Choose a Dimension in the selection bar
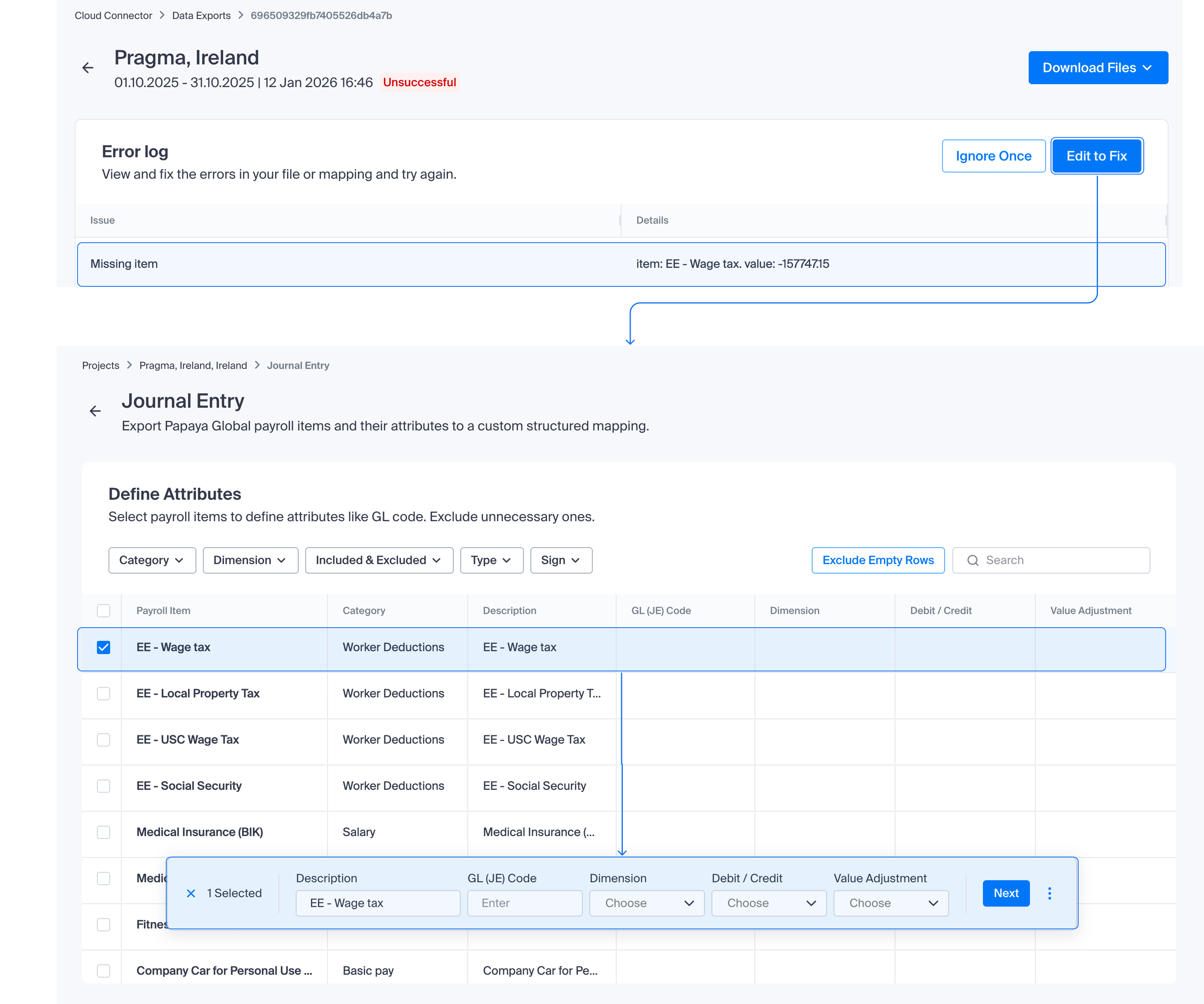The height and width of the screenshot is (1004, 1204). click(647, 903)
